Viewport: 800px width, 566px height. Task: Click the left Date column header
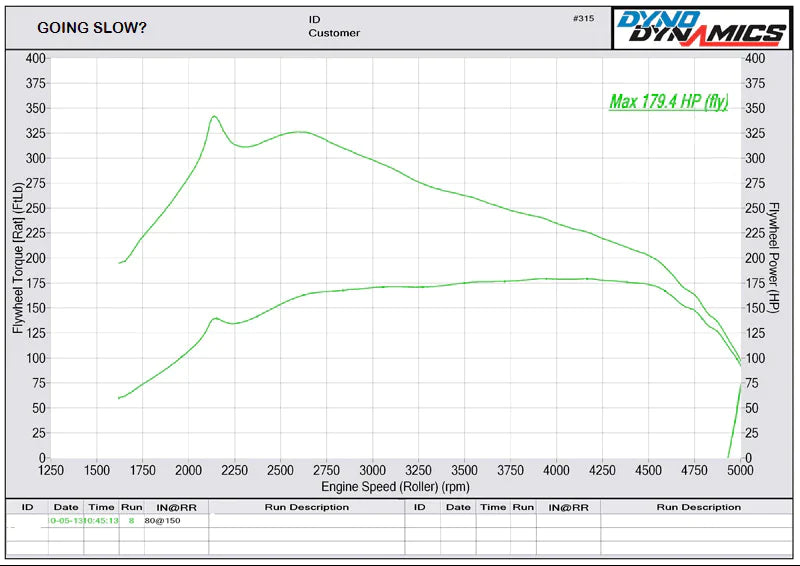click(x=65, y=507)
